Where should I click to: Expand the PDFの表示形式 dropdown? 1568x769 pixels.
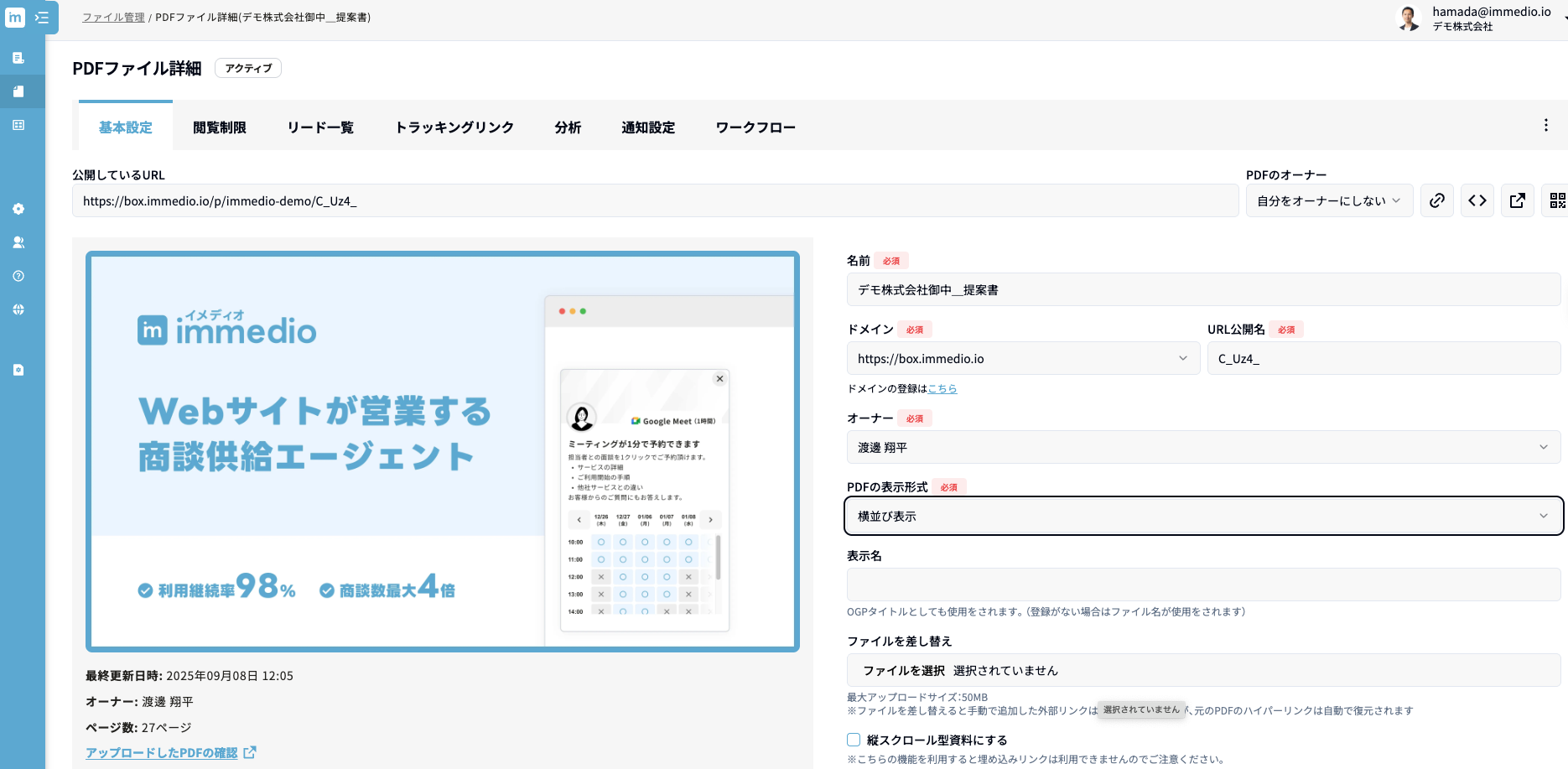[x=1202, y=516]
